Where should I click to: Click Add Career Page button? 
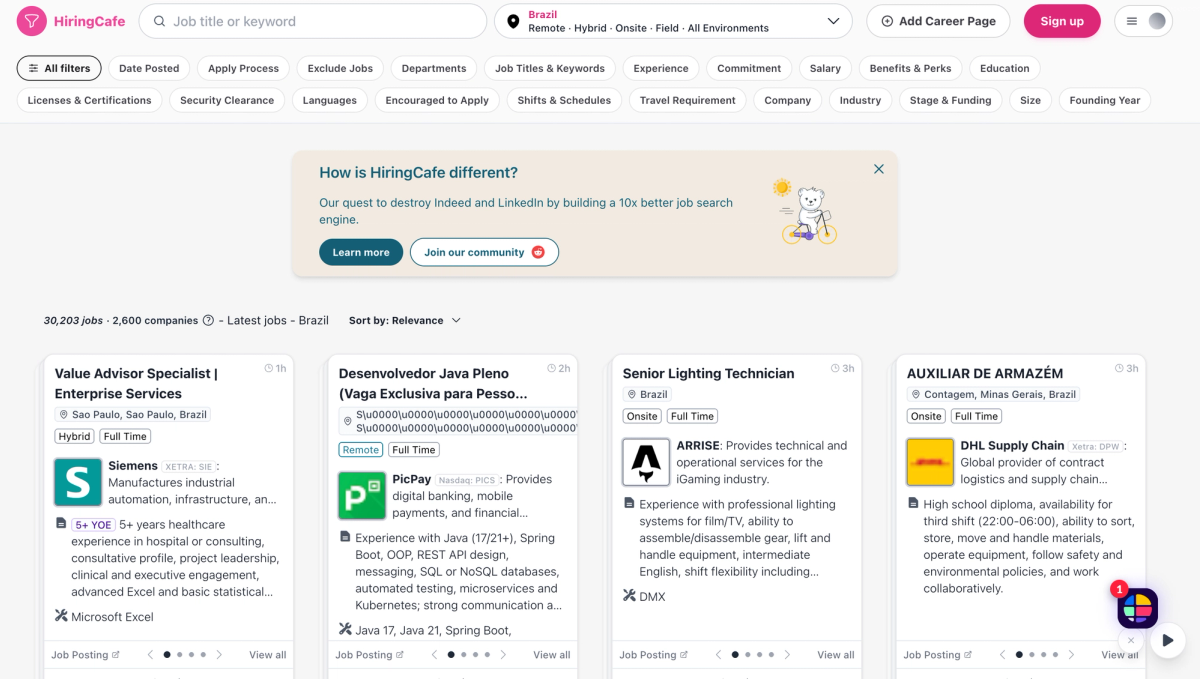pos(938,21)
